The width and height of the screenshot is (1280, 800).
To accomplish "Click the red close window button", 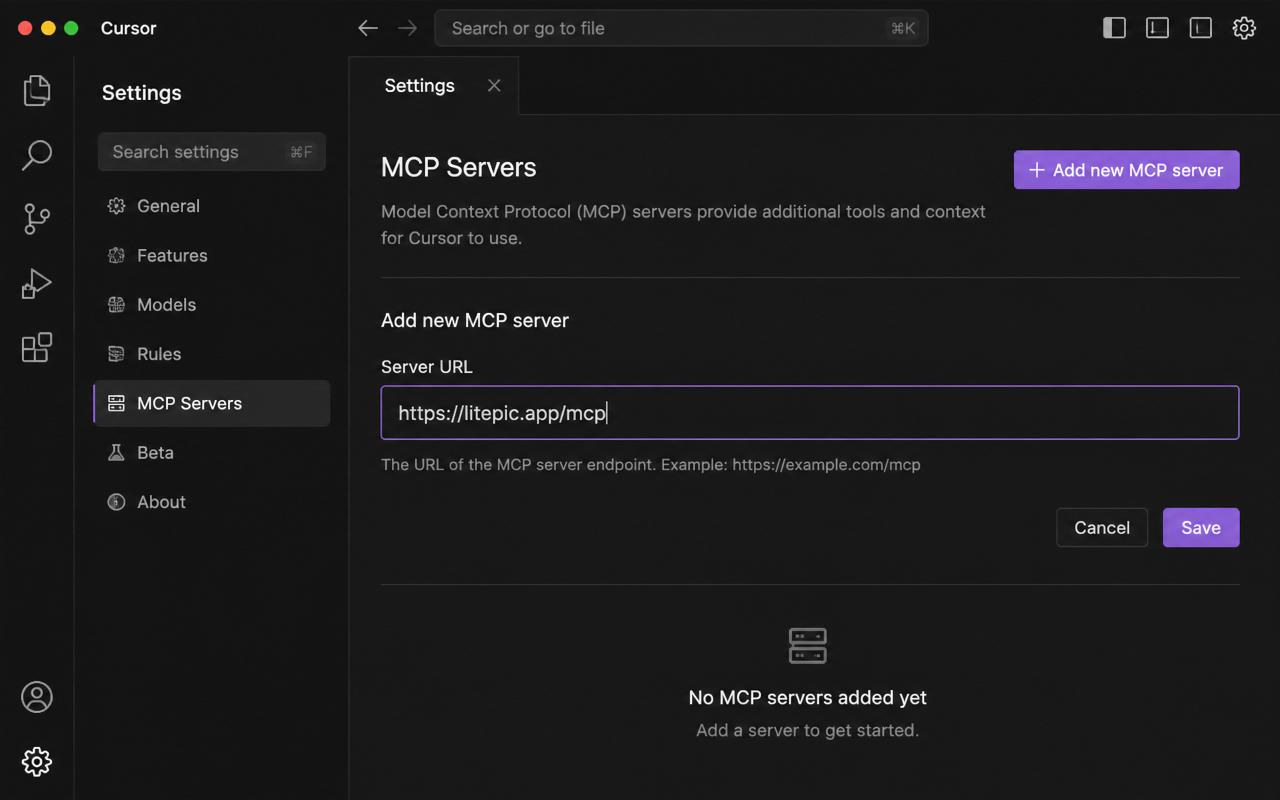I will tap(24, 28).
